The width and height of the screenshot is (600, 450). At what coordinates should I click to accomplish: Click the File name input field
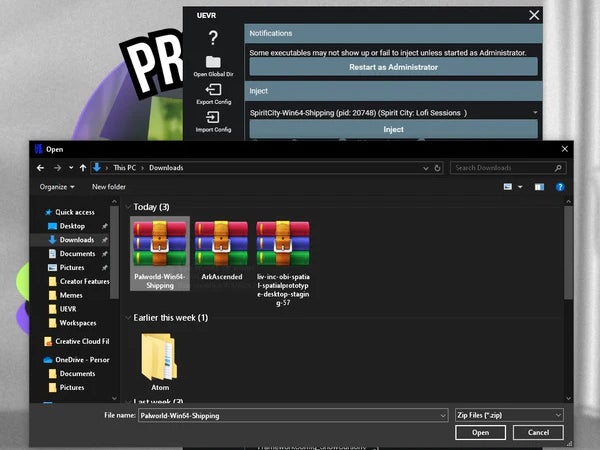point(289,415)
